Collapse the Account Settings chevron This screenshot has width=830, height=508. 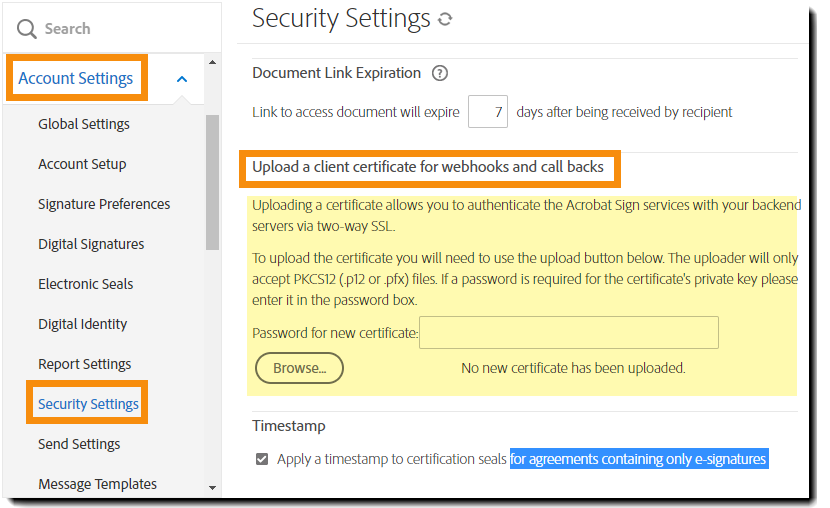point(181,79)
